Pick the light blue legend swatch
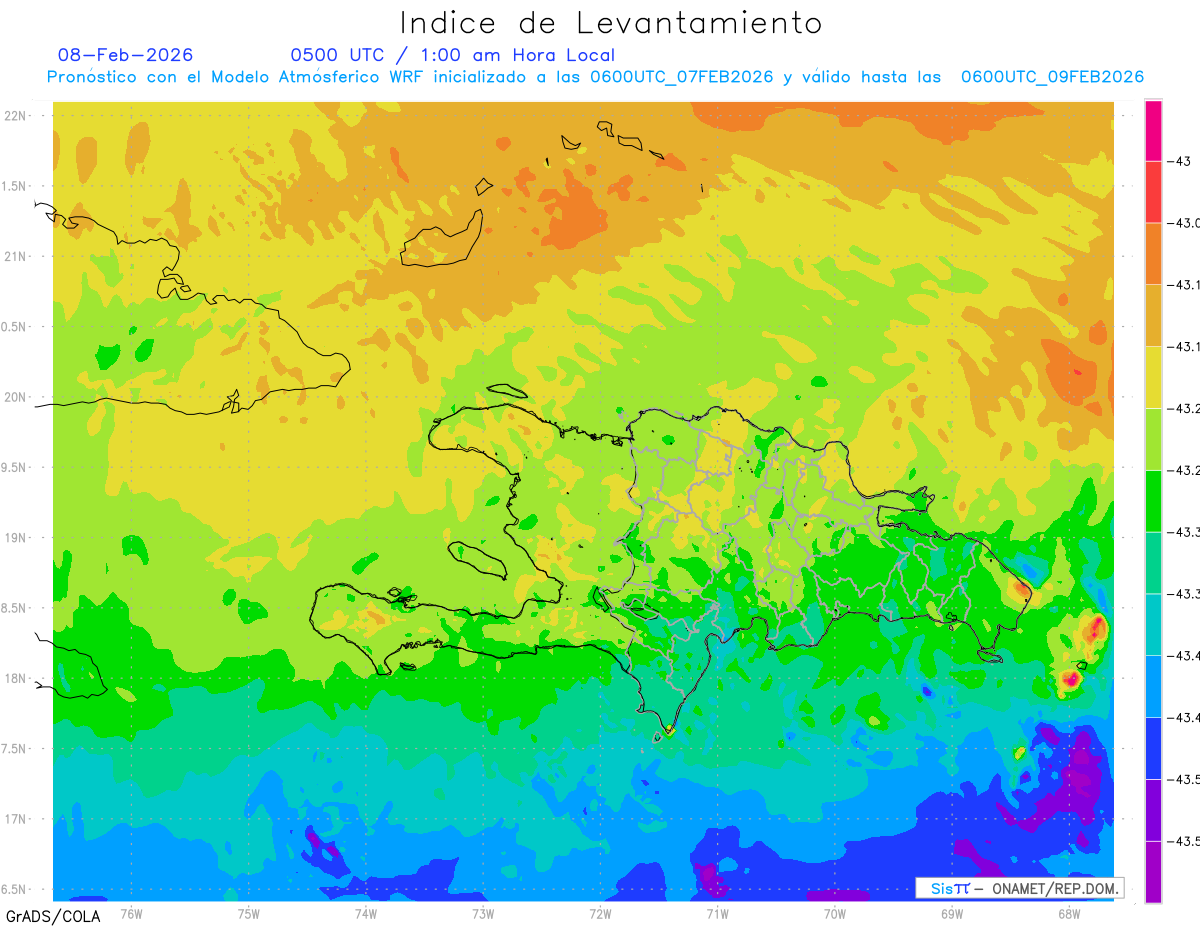1200x927 pixels. tap(1153, 686)
